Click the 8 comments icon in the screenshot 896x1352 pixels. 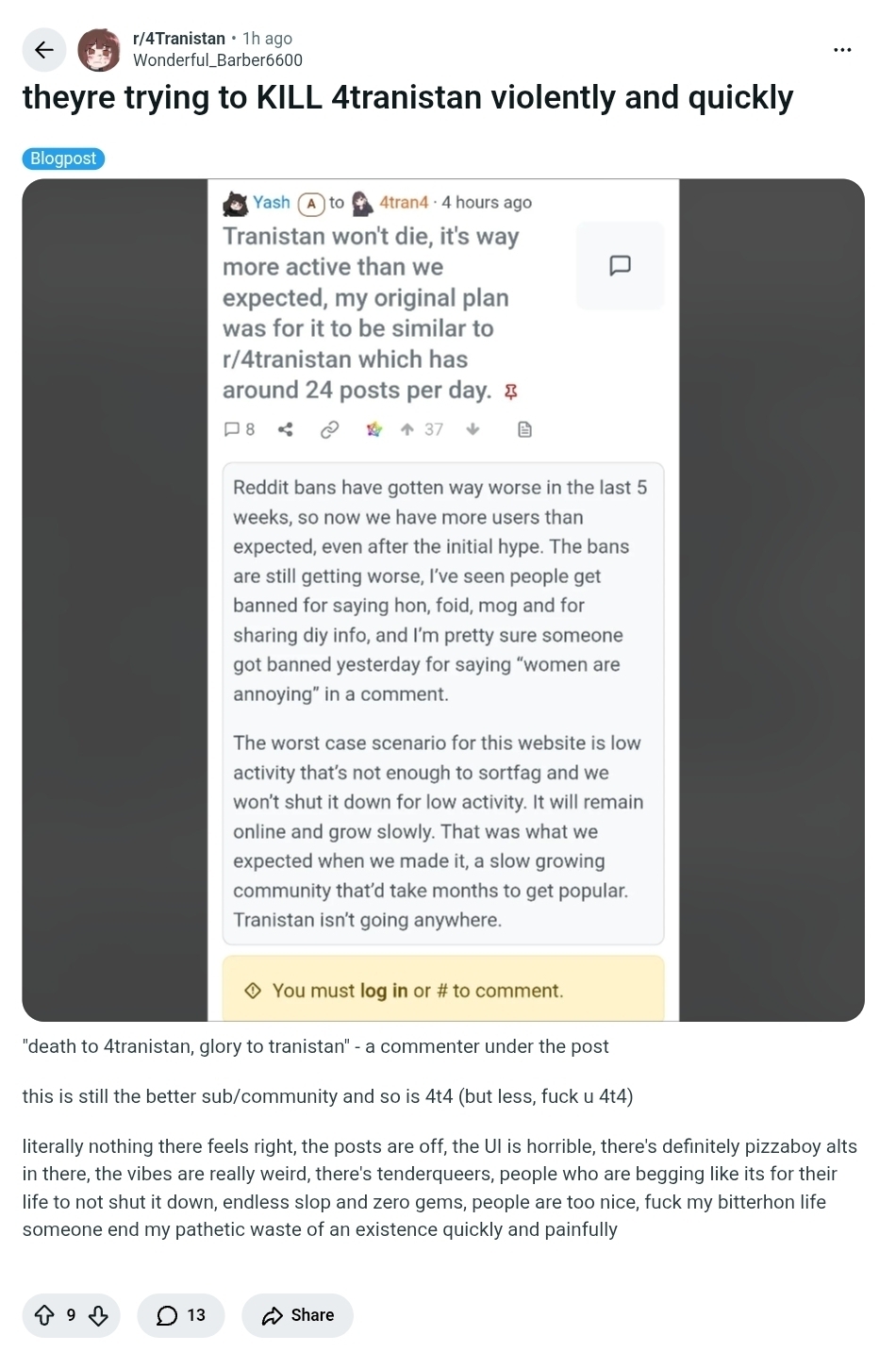tap(239, 429)
